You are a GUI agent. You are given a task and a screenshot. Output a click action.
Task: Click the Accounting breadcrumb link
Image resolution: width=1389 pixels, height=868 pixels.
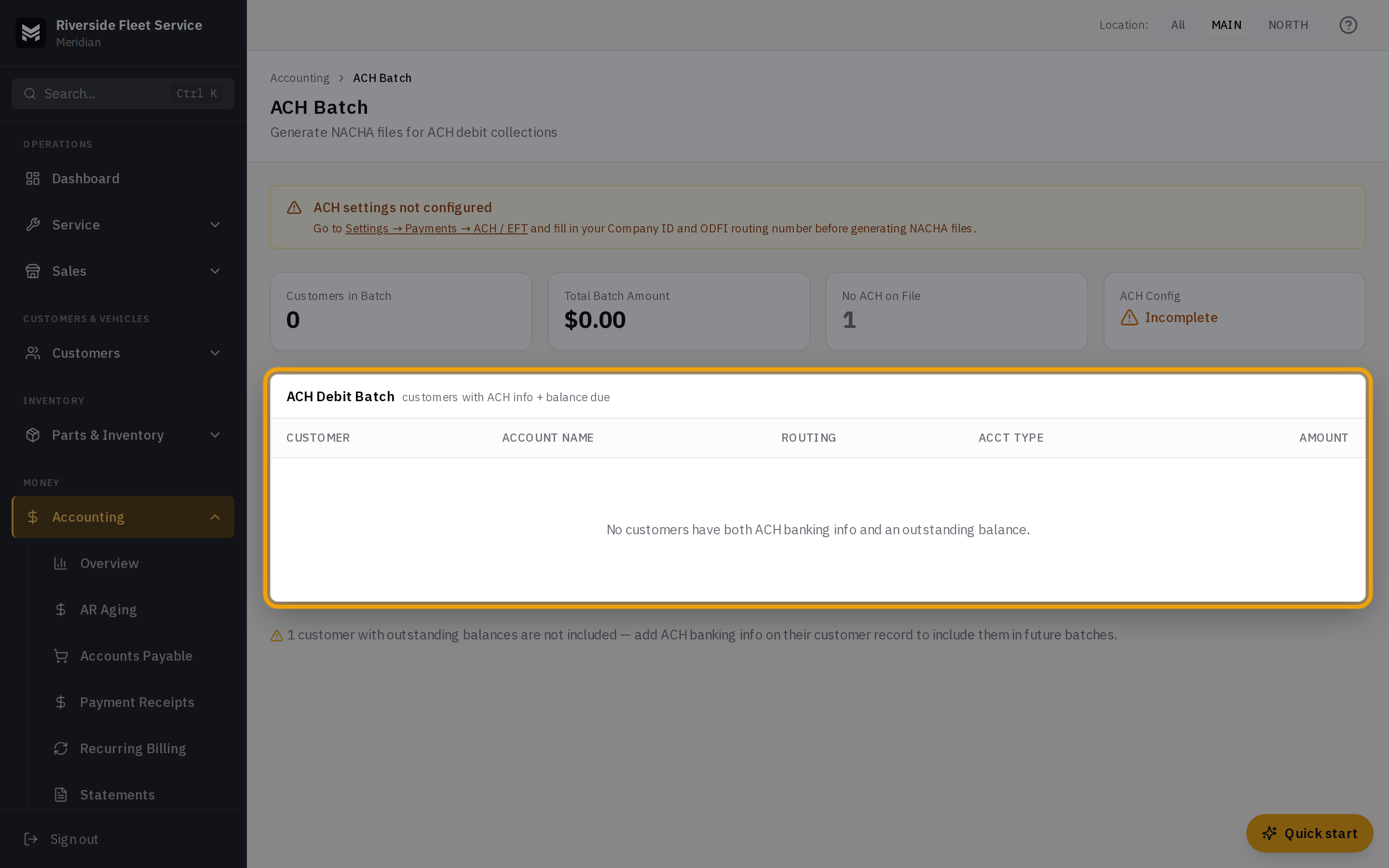click(300, 78)
